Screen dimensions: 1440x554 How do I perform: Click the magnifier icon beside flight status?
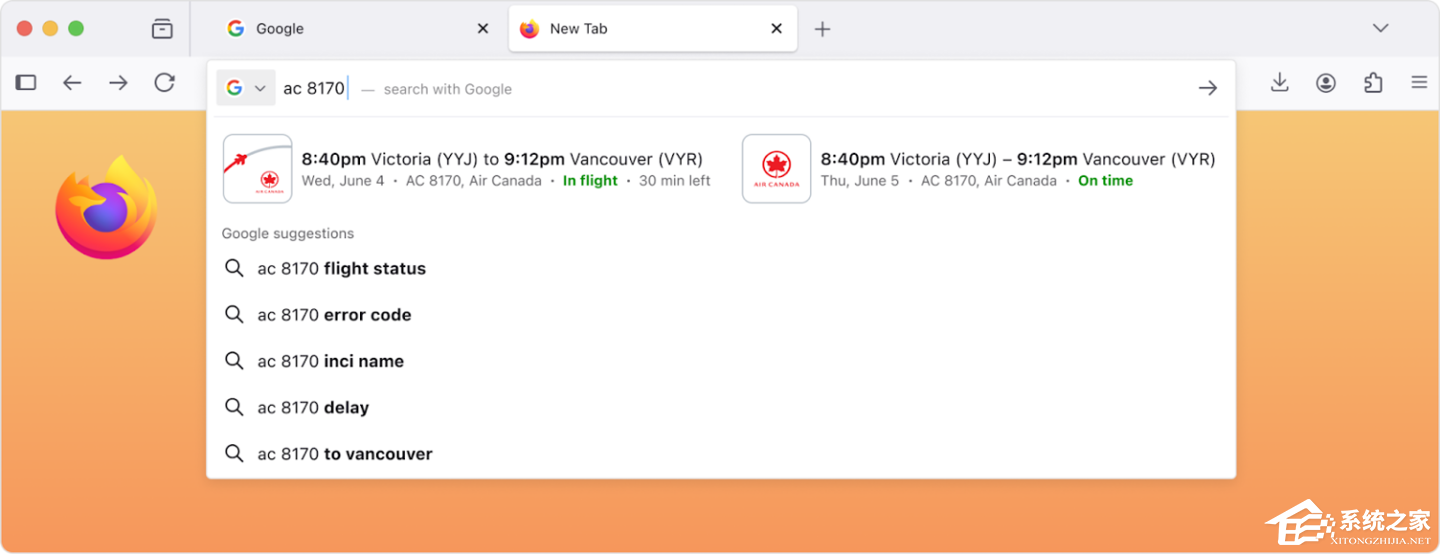(234, 268)
